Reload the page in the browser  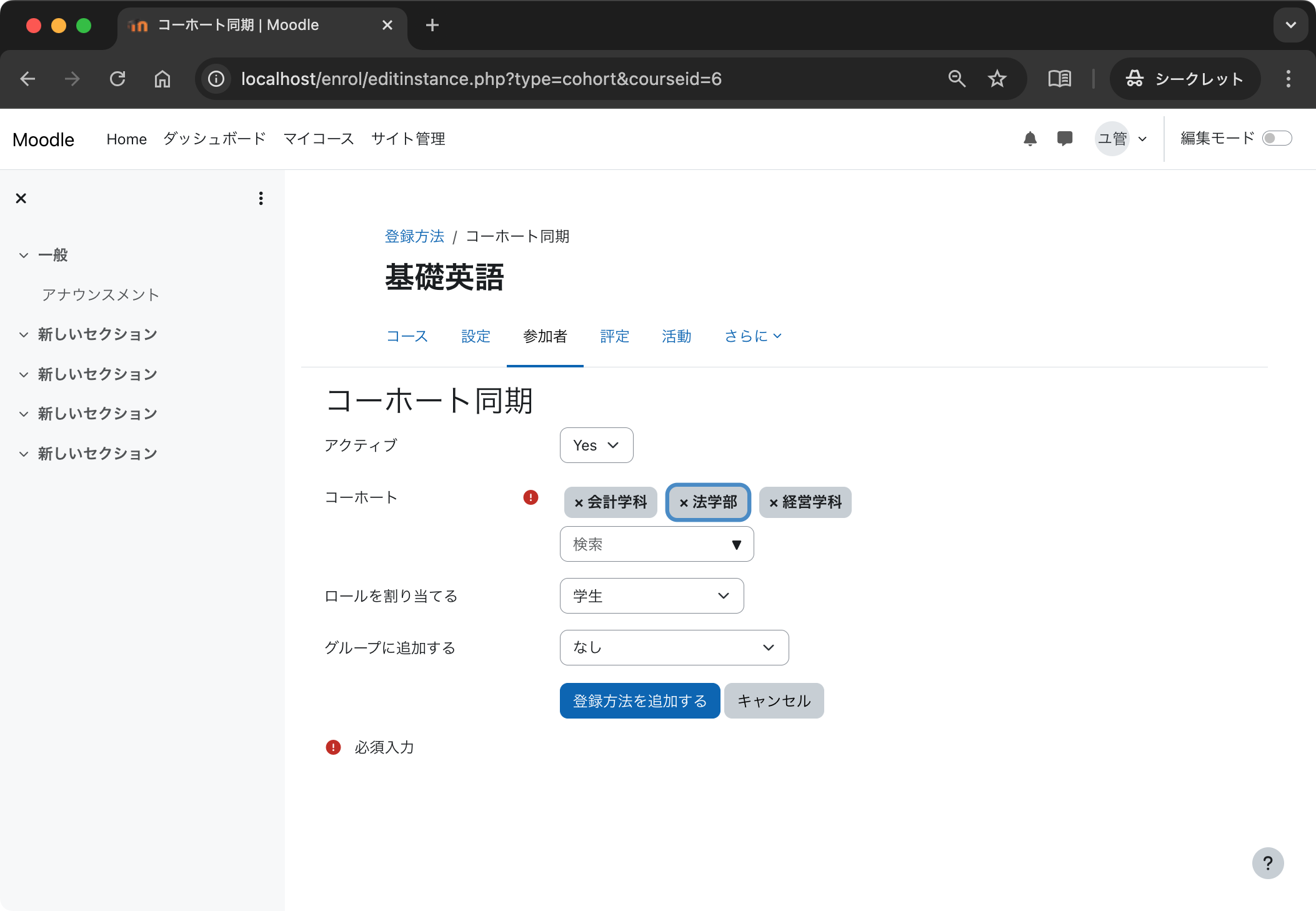coord(118,79)
